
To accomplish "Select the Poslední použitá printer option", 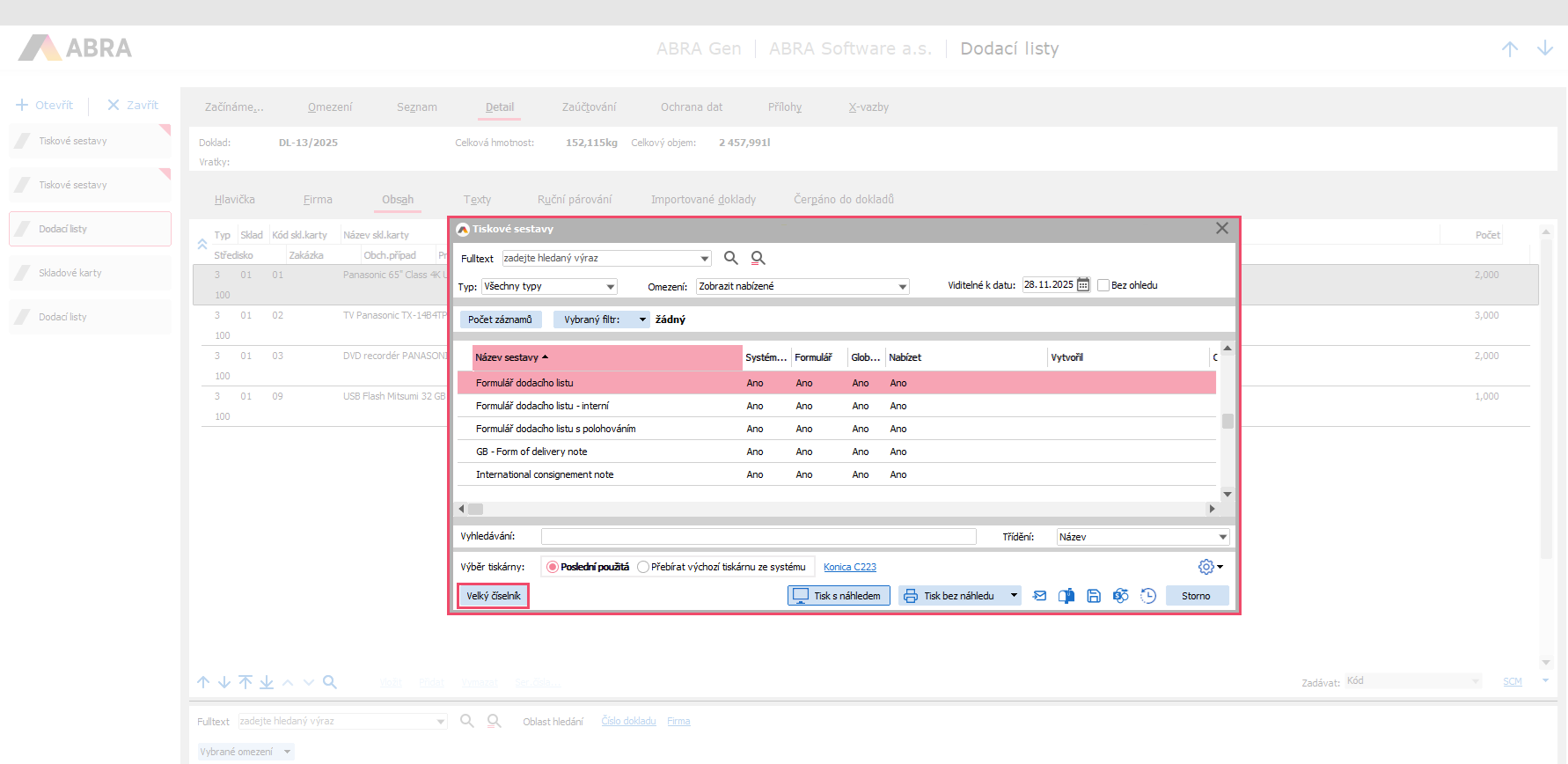I will pyautogui.click(x=553, y=567).
